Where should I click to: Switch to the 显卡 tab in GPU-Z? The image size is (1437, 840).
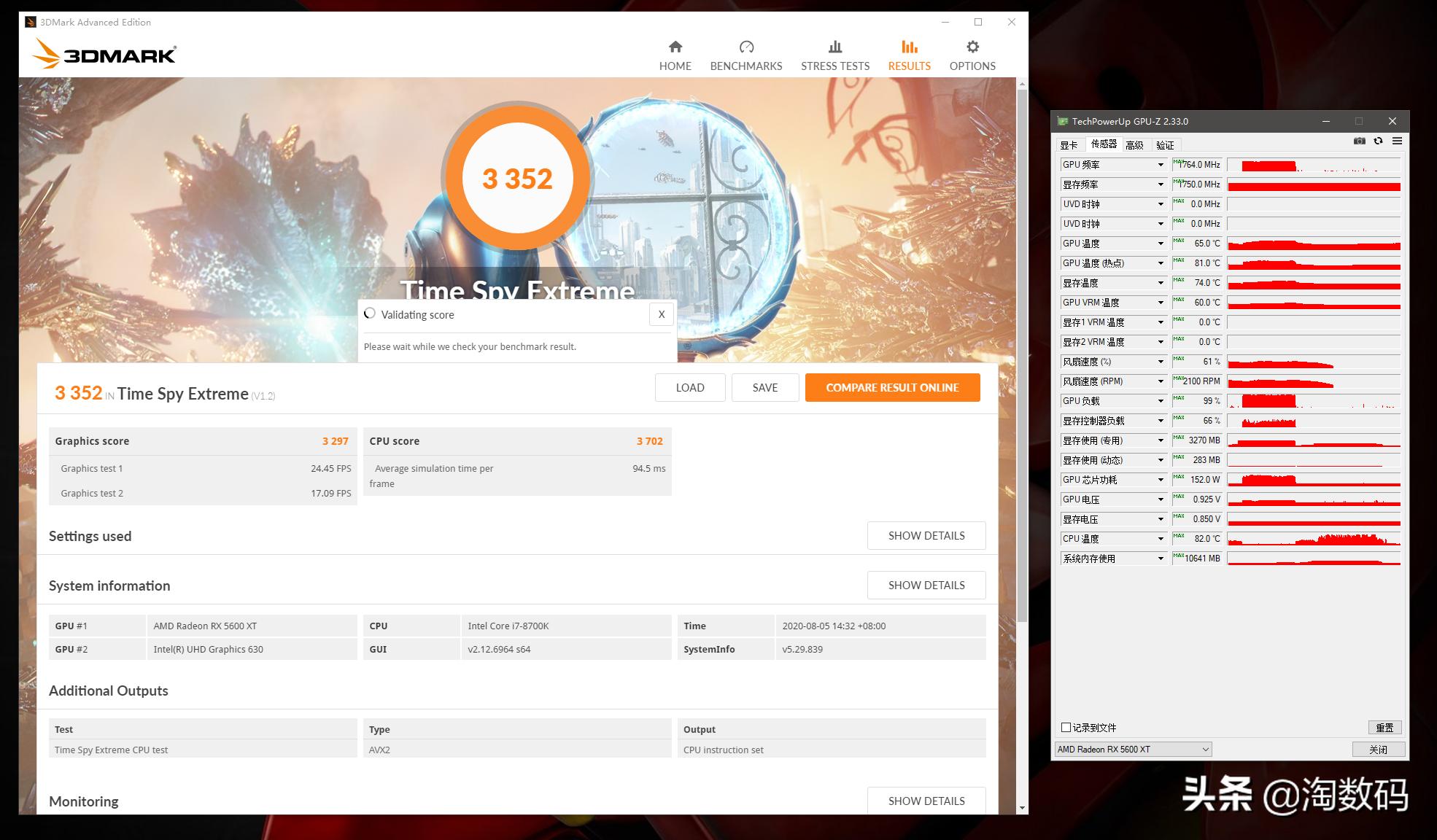(1070, 144)
